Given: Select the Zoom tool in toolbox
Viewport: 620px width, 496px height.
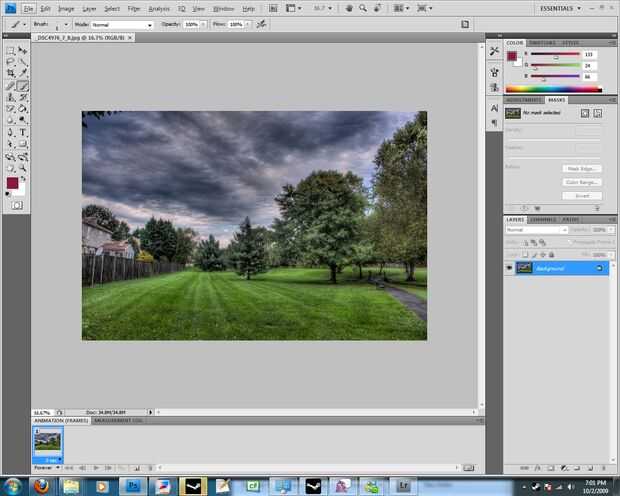Looking at the screenshot, I should (23, 169).
